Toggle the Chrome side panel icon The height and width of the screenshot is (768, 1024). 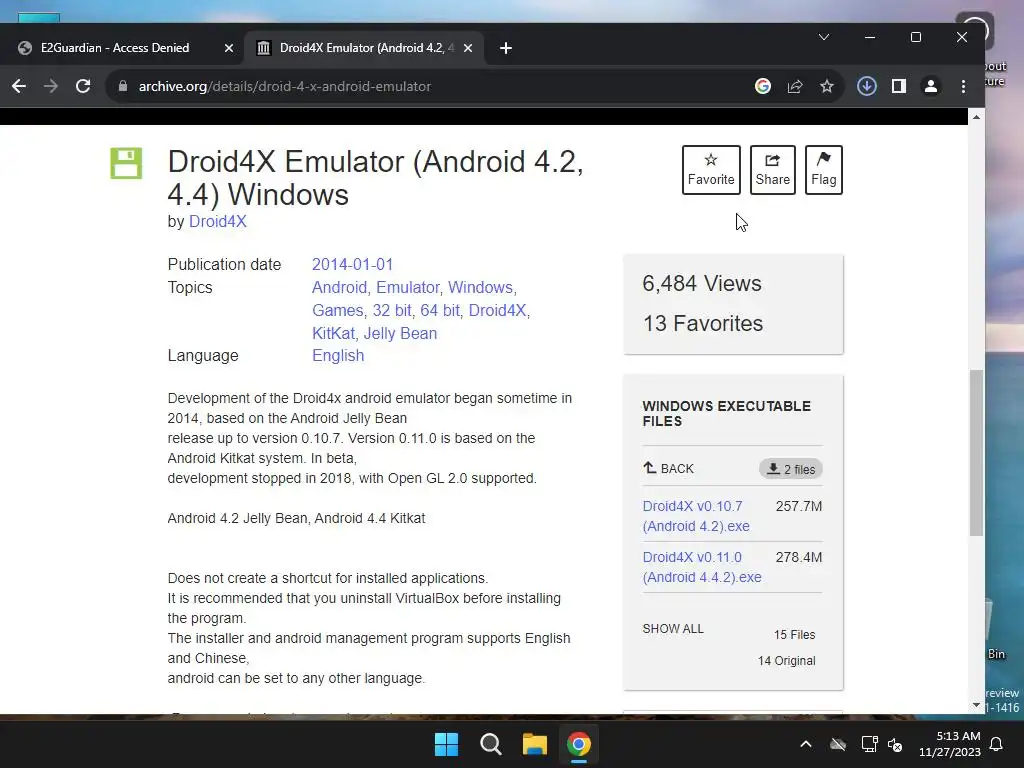coord(899,86)
